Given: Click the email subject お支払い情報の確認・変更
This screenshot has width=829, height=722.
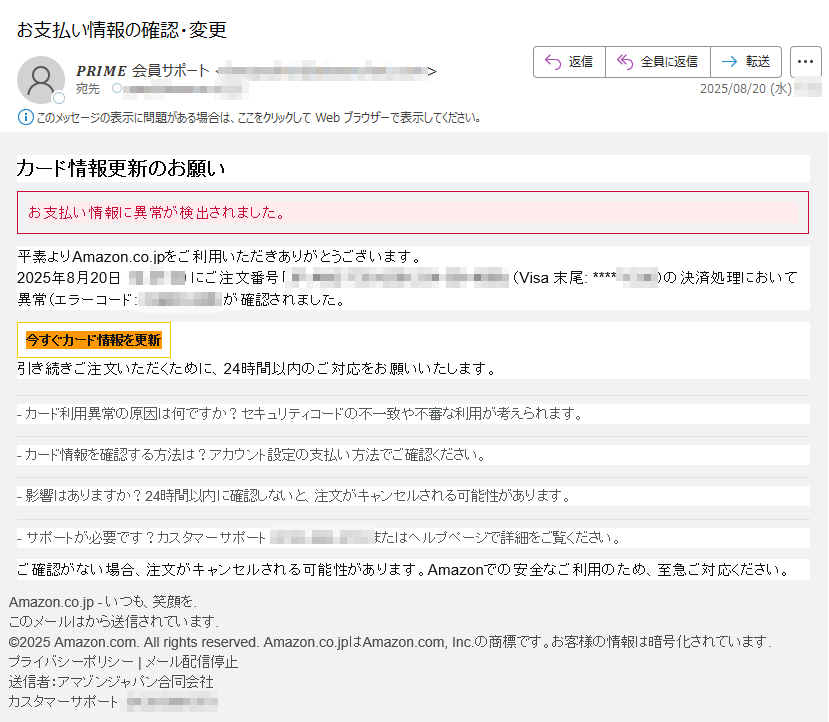Looking at the screenshot, I should (122, 30).
